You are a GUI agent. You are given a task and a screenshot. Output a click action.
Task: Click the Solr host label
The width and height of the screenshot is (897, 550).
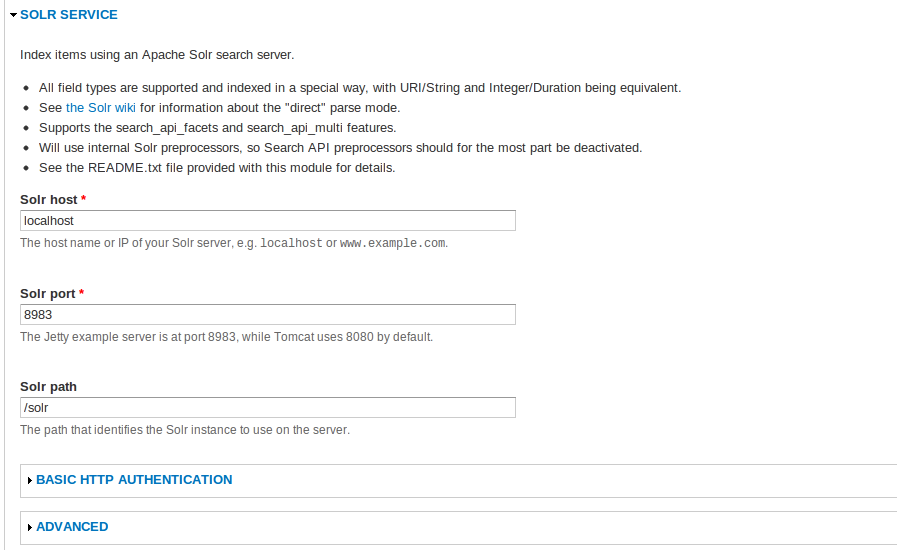[x=49, y=200]
